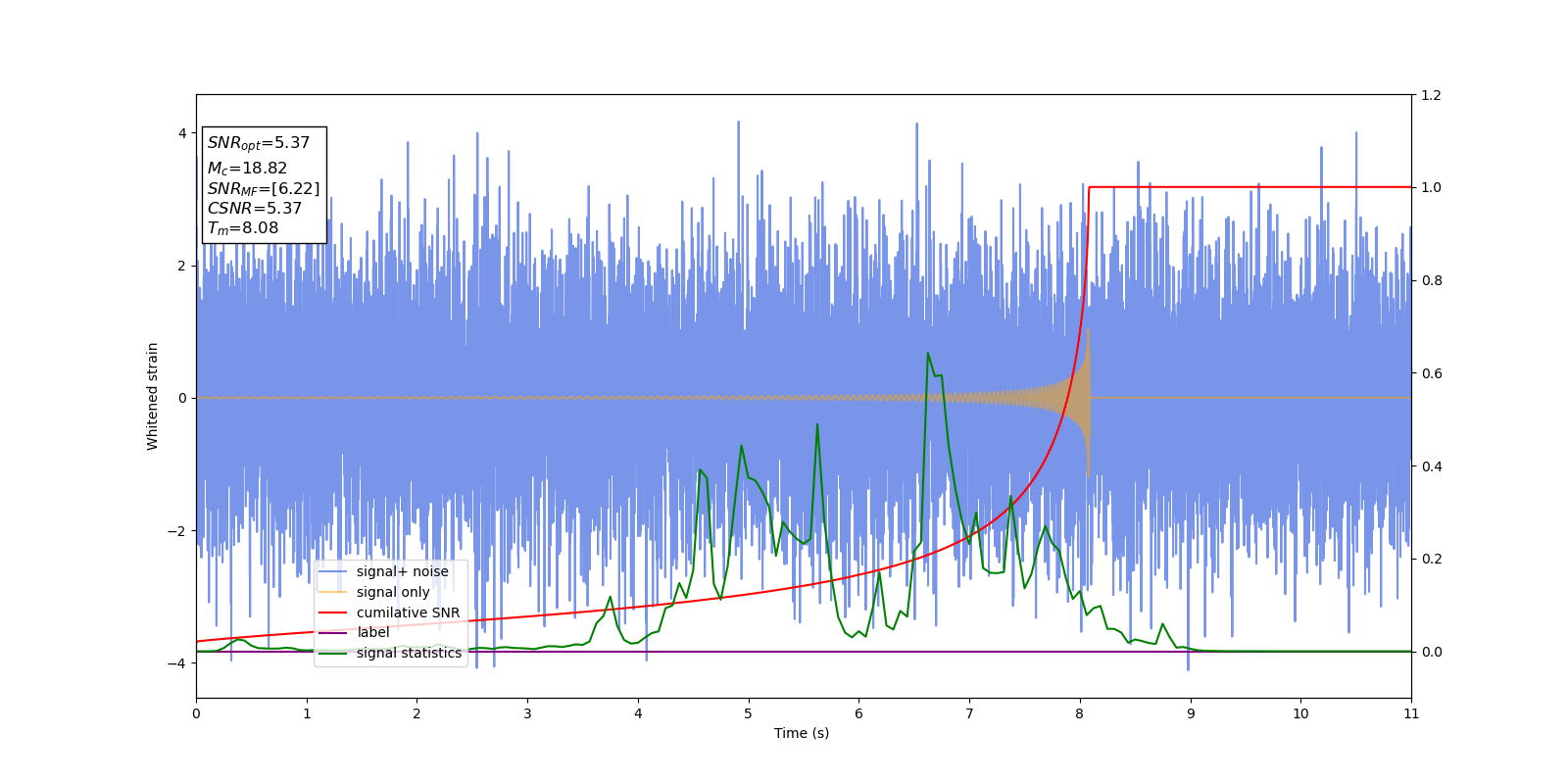Click left y-axis tick label −4

(177, 663)
